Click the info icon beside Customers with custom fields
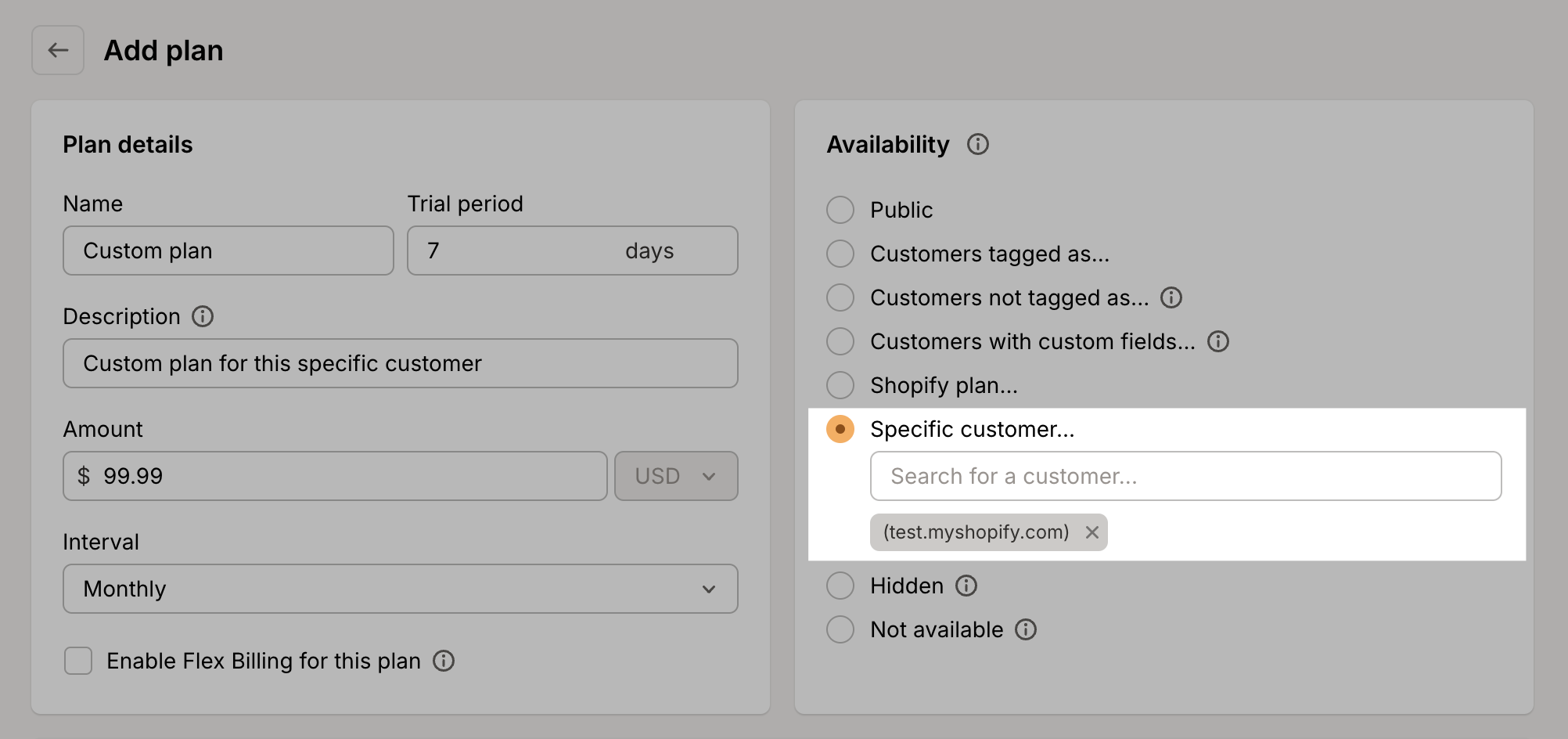This screenshot has width=1568, height=739. coord(1218,341)
